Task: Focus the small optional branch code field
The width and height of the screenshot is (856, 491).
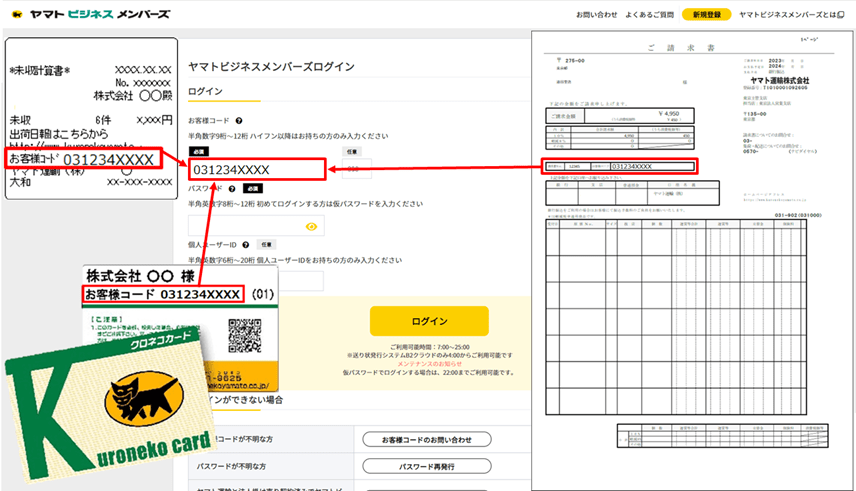Action: (357, 169)
